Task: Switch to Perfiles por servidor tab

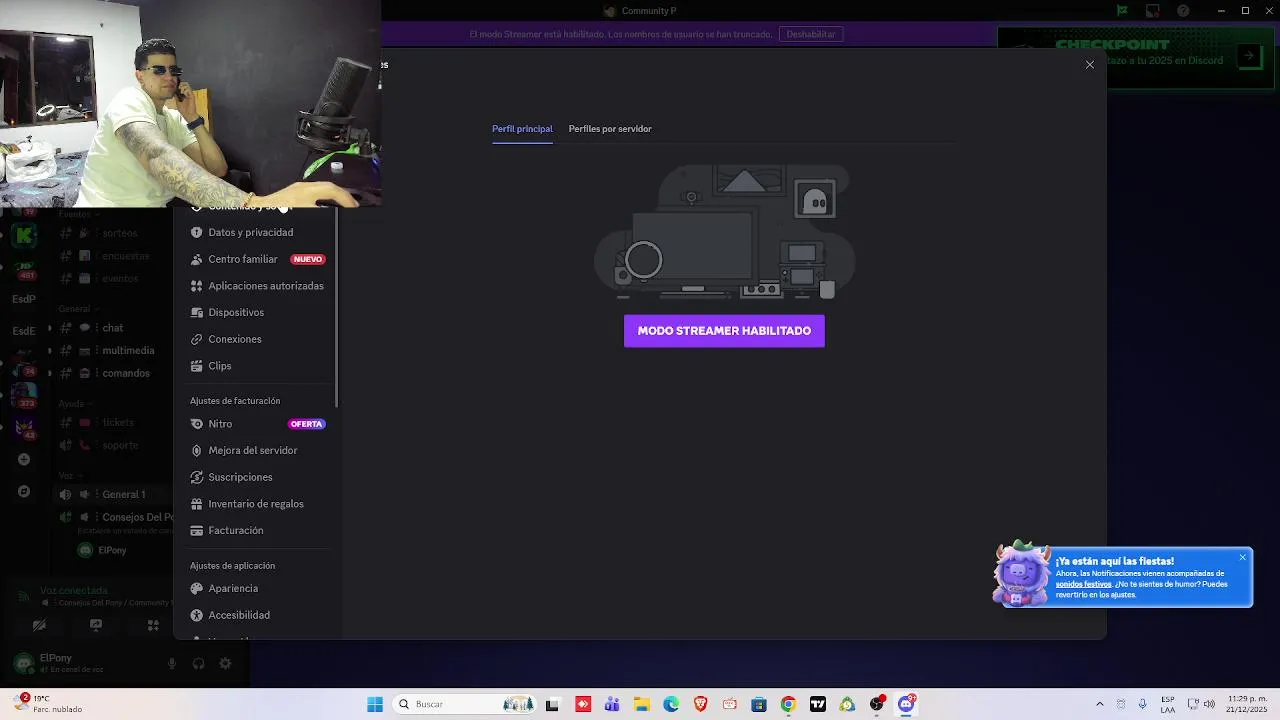Action: click(610, 129)
